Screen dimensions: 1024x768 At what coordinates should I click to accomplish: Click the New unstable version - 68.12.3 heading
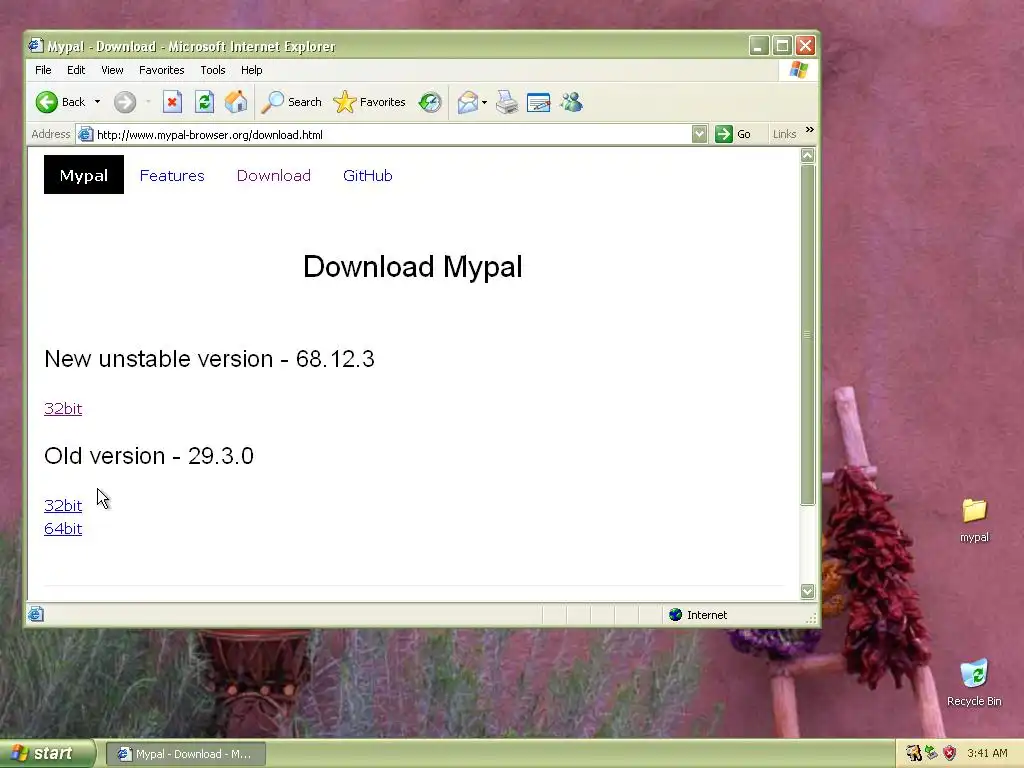[209, 359]
